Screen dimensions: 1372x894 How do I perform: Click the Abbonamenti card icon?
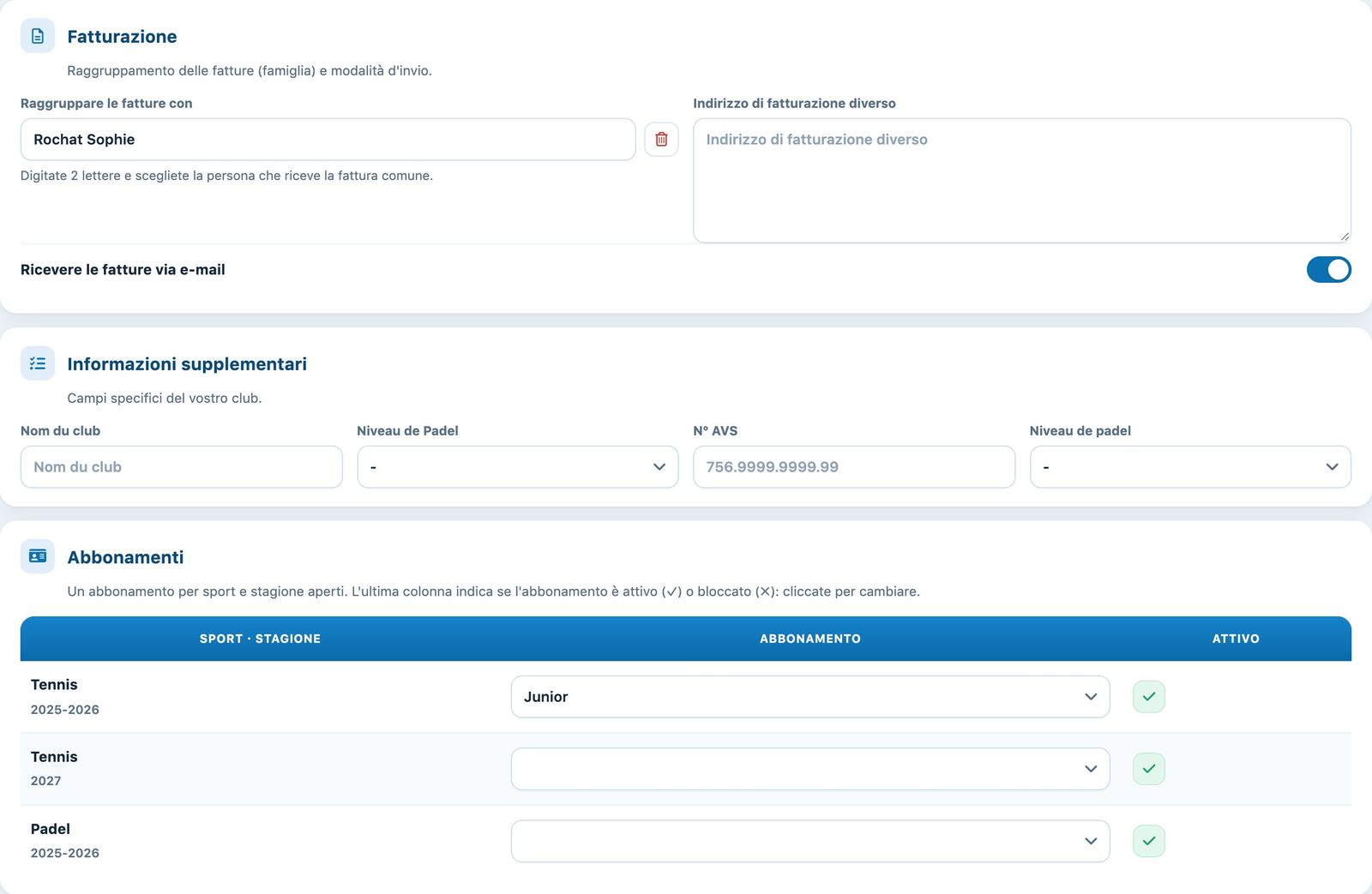(x=38, y=556)
